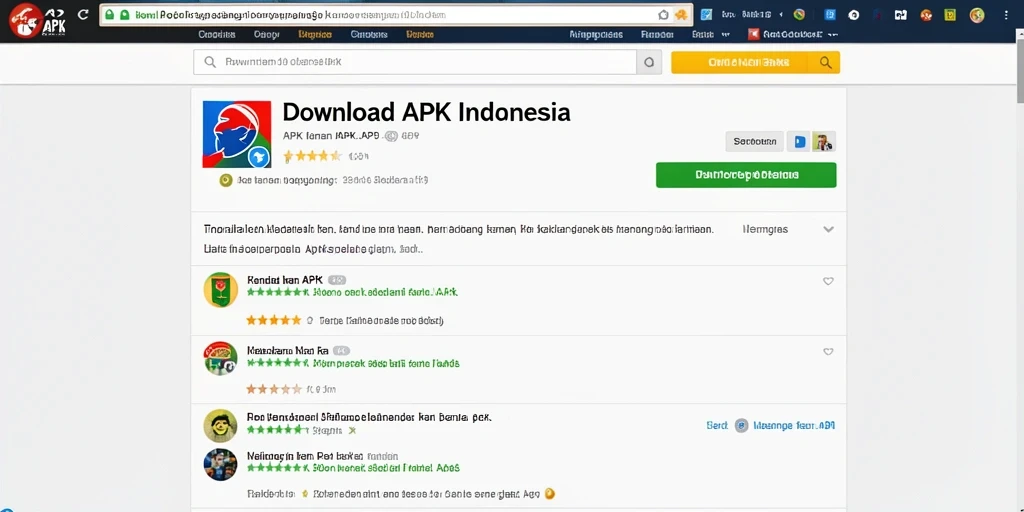The image size is (1024, 512).
Task: Click the yellow face app icon in third row
Action: (220, 426)
